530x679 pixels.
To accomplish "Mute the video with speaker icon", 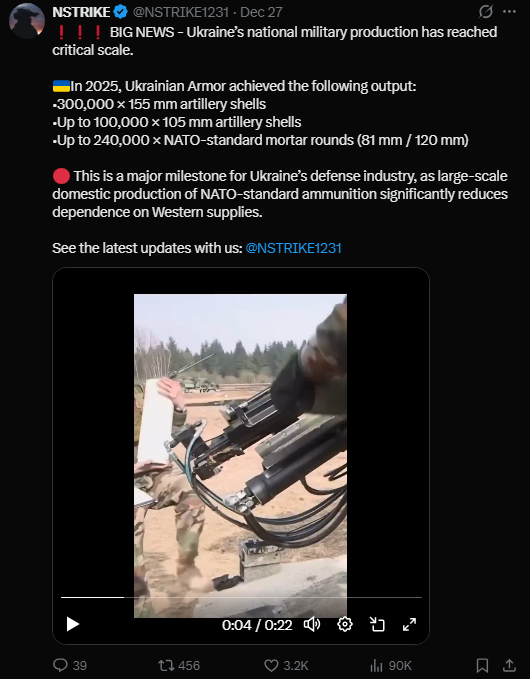I will click(x=312, y=624).
